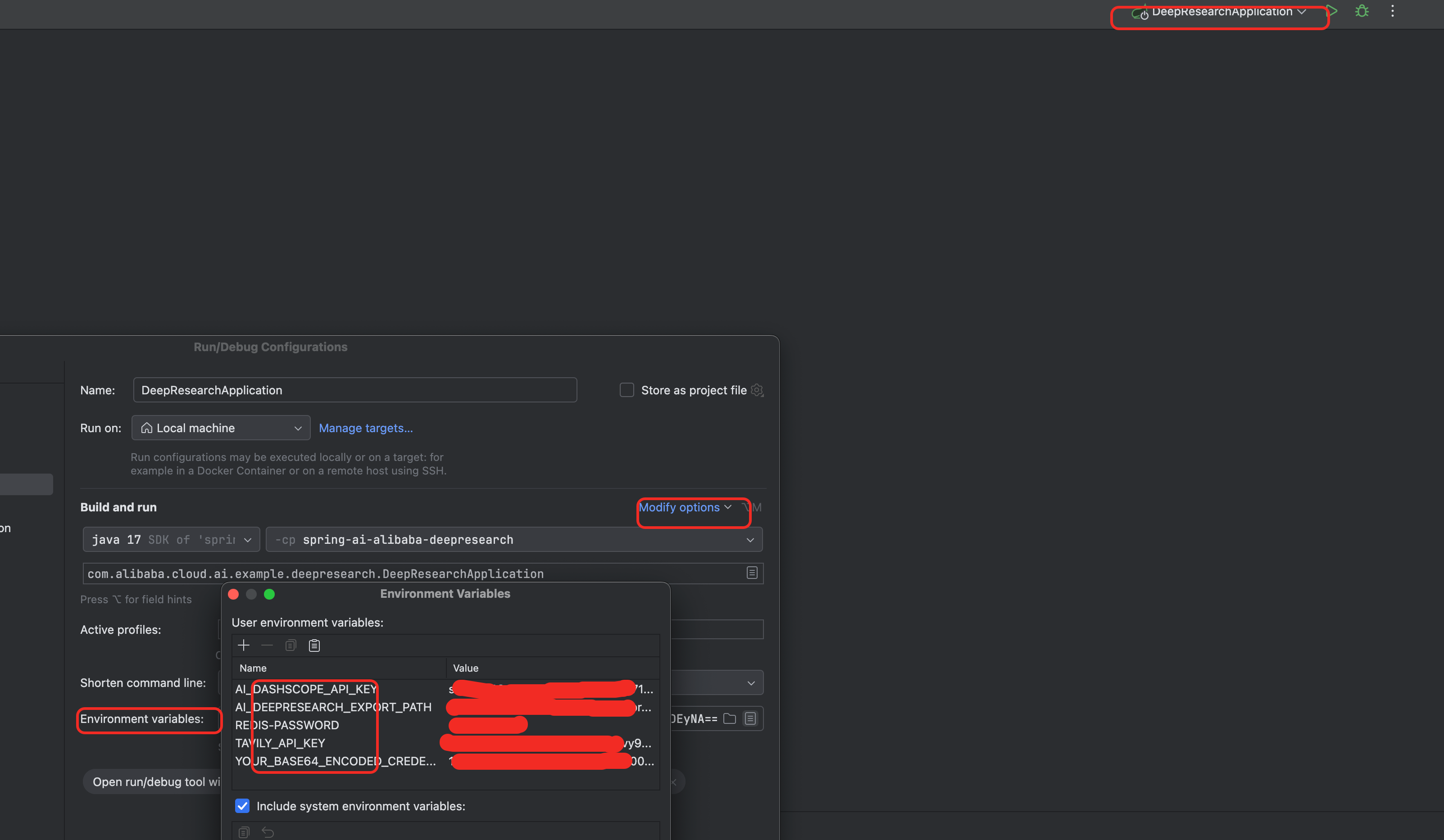The image size is (1444, 840).
Task: Disable Include system environment variables
Action: point(242,806)
